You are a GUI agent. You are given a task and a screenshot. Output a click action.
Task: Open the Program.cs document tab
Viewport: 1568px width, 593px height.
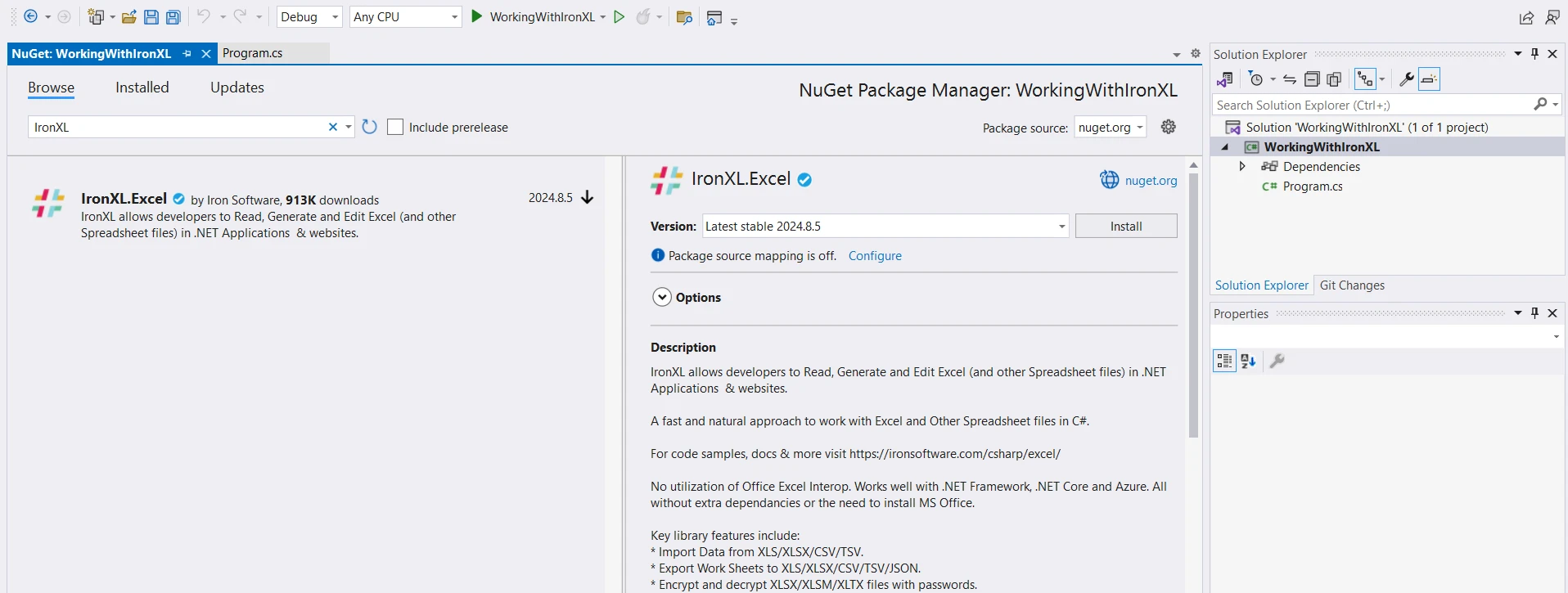253,53
